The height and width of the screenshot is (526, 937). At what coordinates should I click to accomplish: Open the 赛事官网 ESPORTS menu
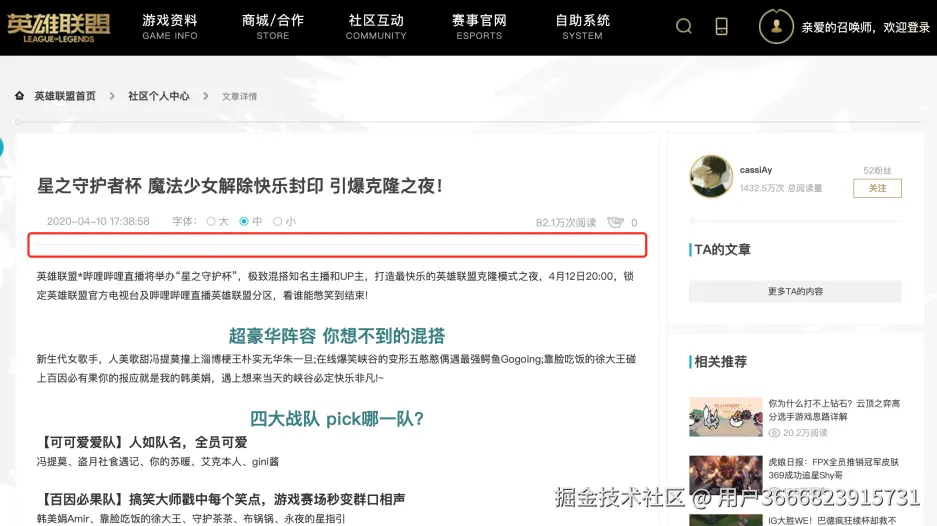479,27
